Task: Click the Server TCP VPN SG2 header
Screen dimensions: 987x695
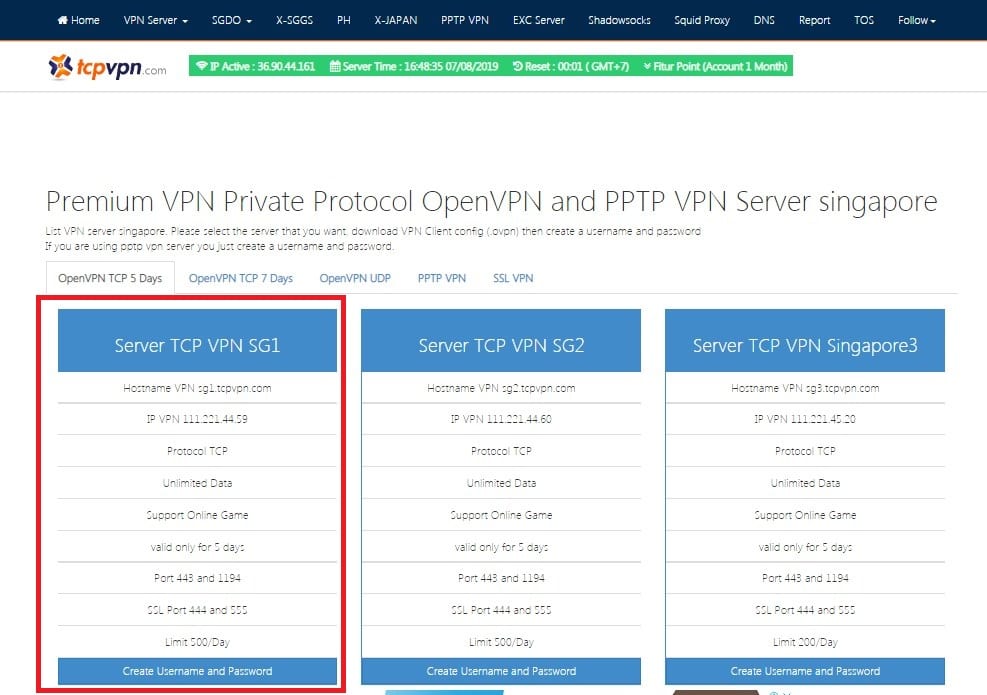Action: (501, 340)
